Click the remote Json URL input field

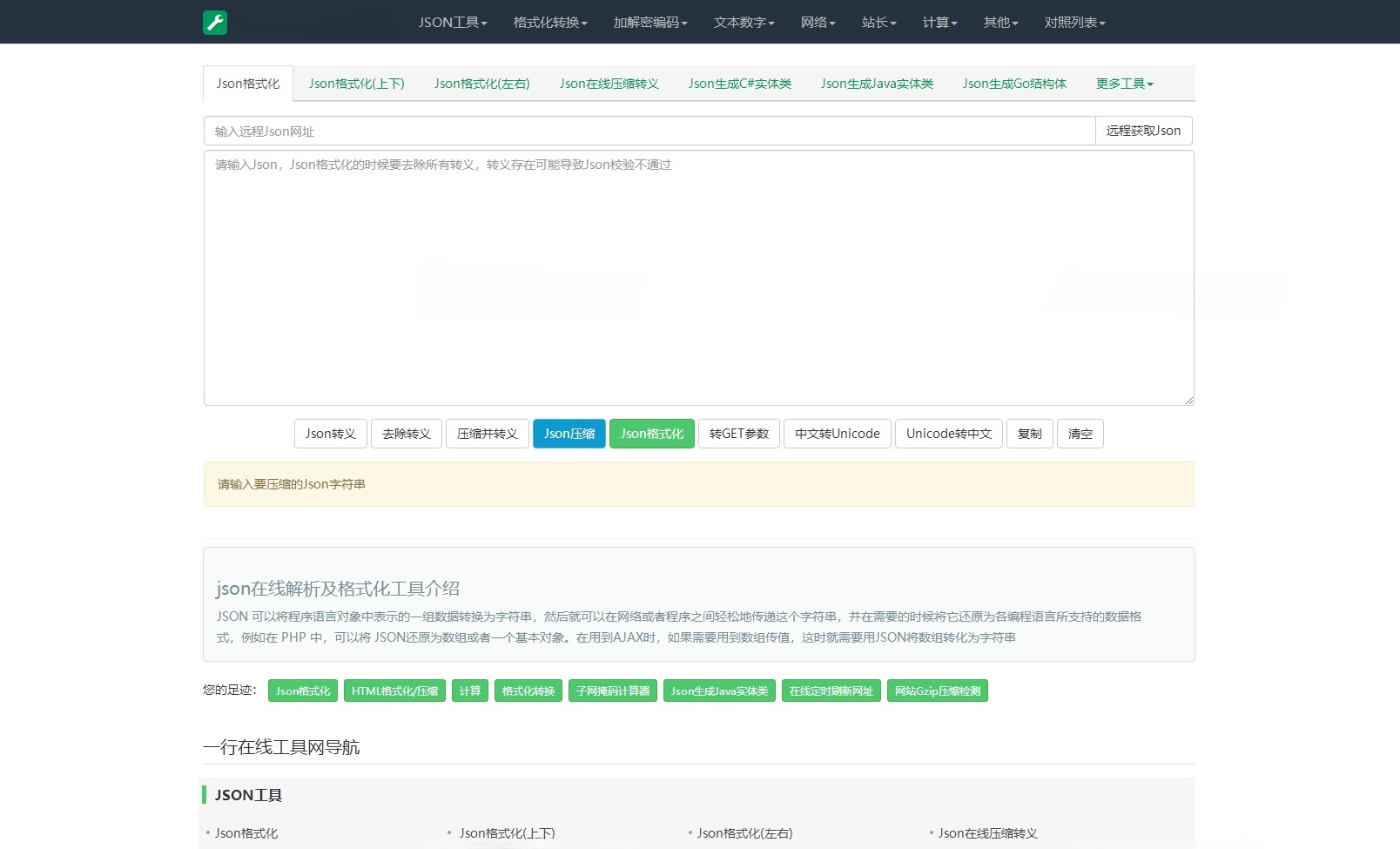coord(648,131)
